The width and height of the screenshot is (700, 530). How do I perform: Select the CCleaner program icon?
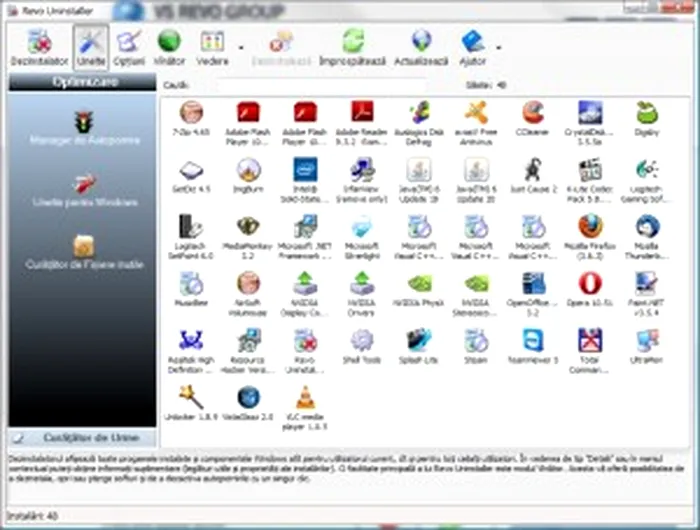tap(533, 116)
